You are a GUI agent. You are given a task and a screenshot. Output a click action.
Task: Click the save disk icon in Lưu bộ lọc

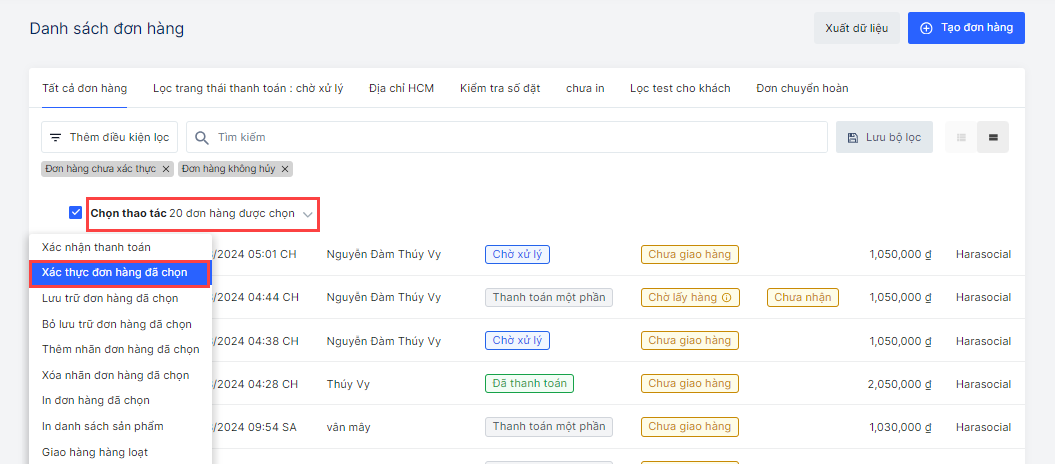tap(852, 137)
